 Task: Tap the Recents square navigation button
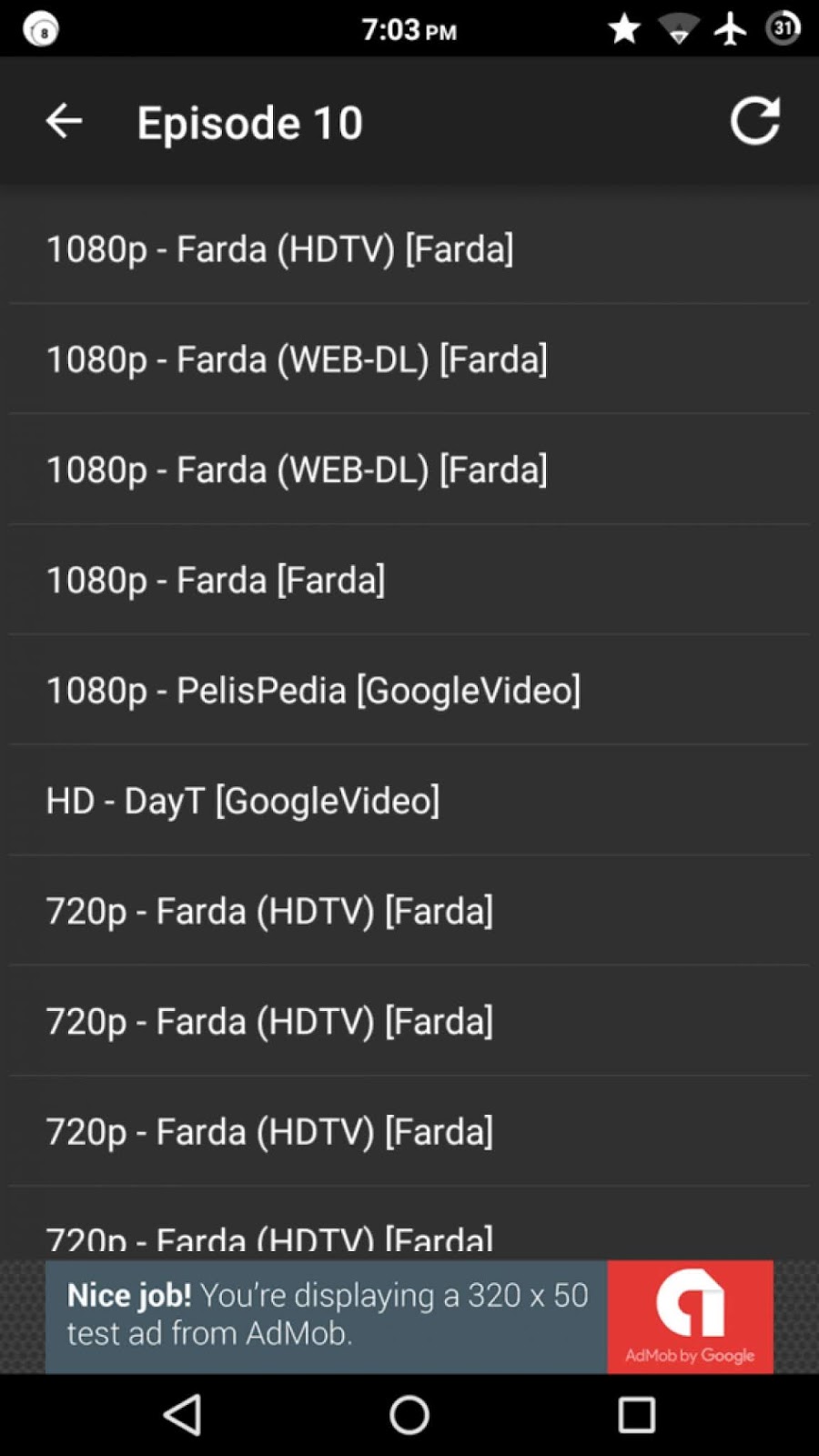(x=635, y=1415)
